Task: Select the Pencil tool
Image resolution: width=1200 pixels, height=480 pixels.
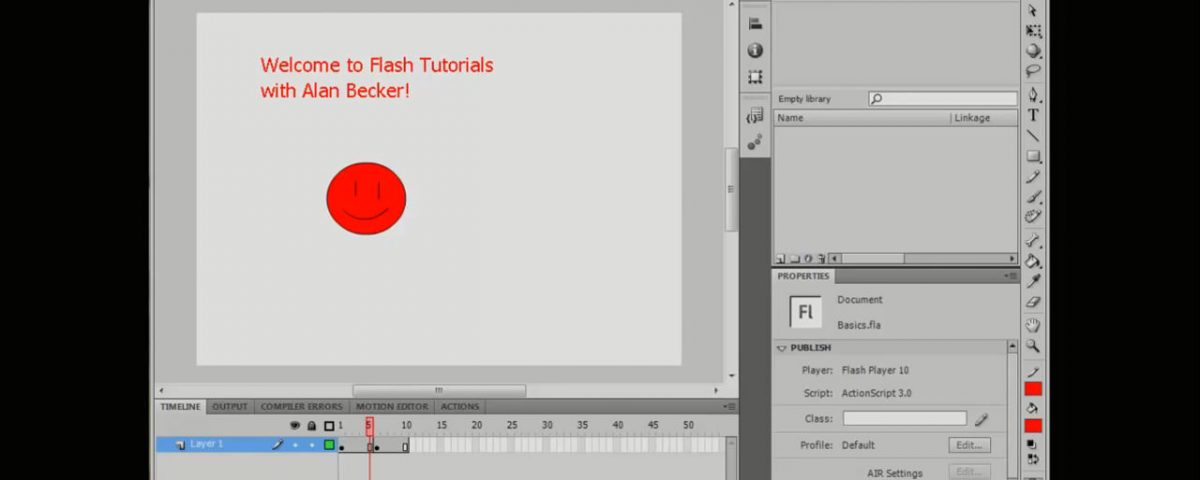Action: (1033, 177)
